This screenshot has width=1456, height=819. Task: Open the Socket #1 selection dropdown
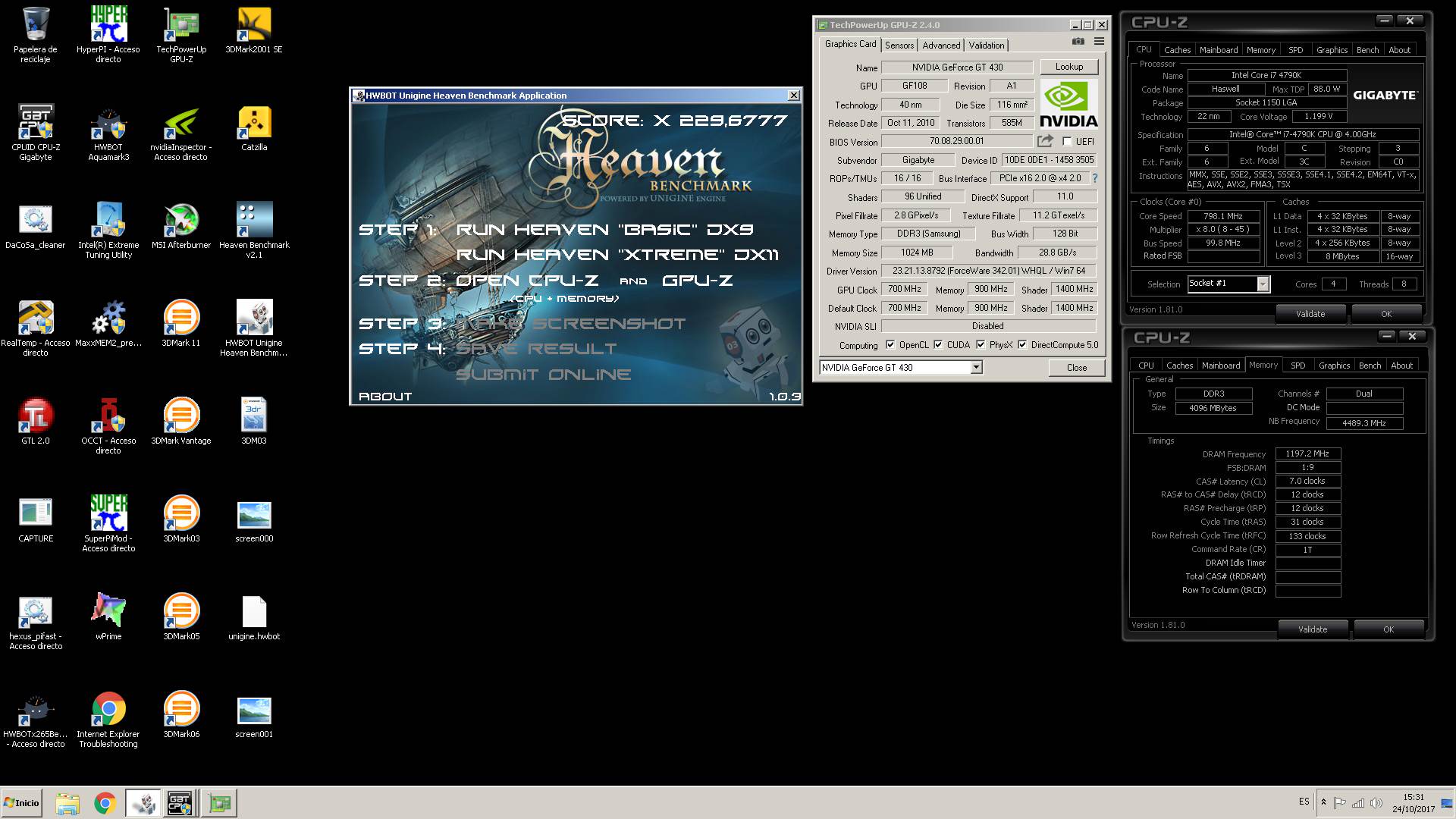1263,284
